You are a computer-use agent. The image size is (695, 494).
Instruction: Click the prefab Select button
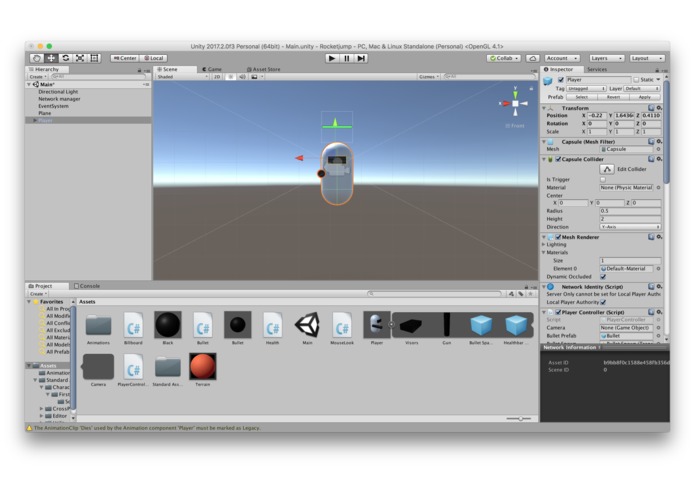tap(582, 97)
